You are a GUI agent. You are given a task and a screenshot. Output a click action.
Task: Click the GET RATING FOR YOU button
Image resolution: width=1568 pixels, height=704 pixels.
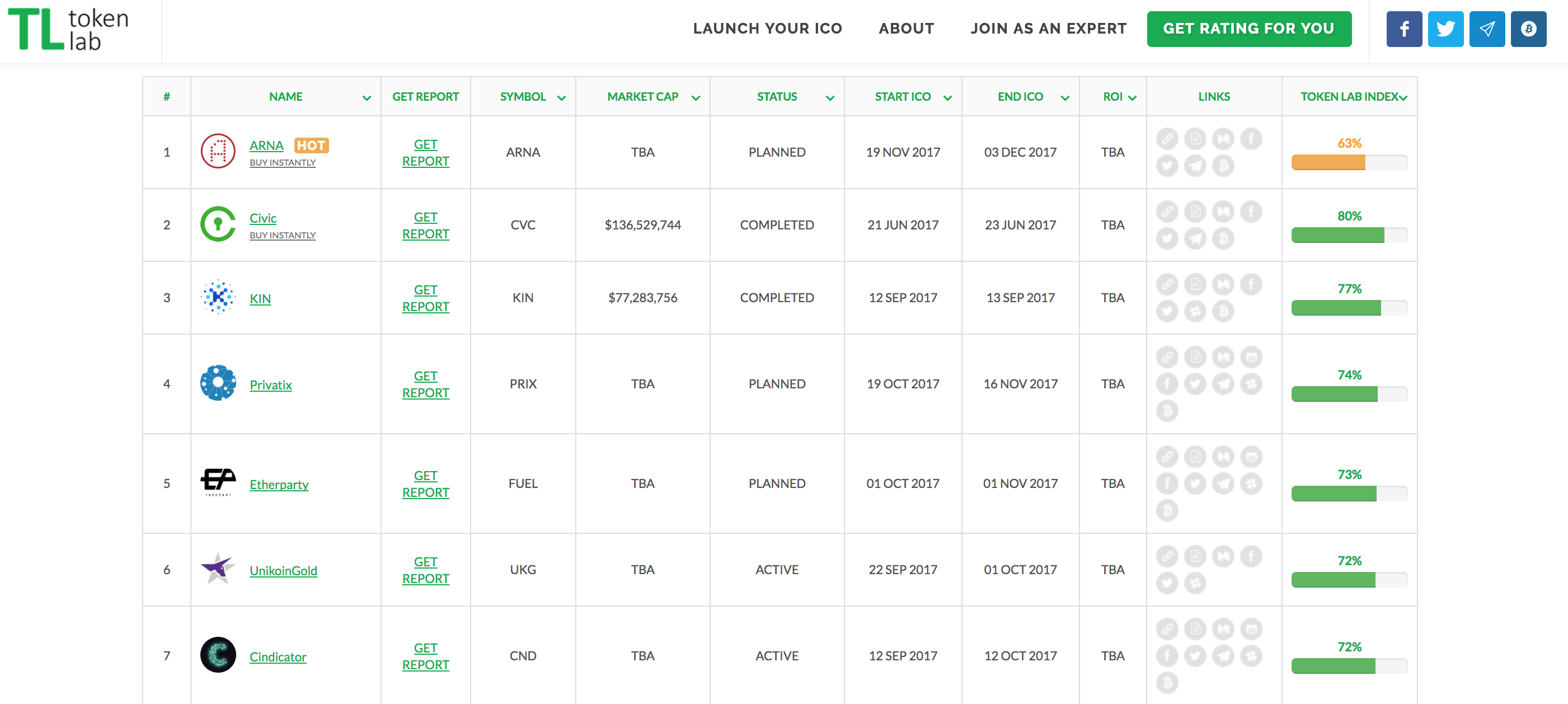(1248, 29)
